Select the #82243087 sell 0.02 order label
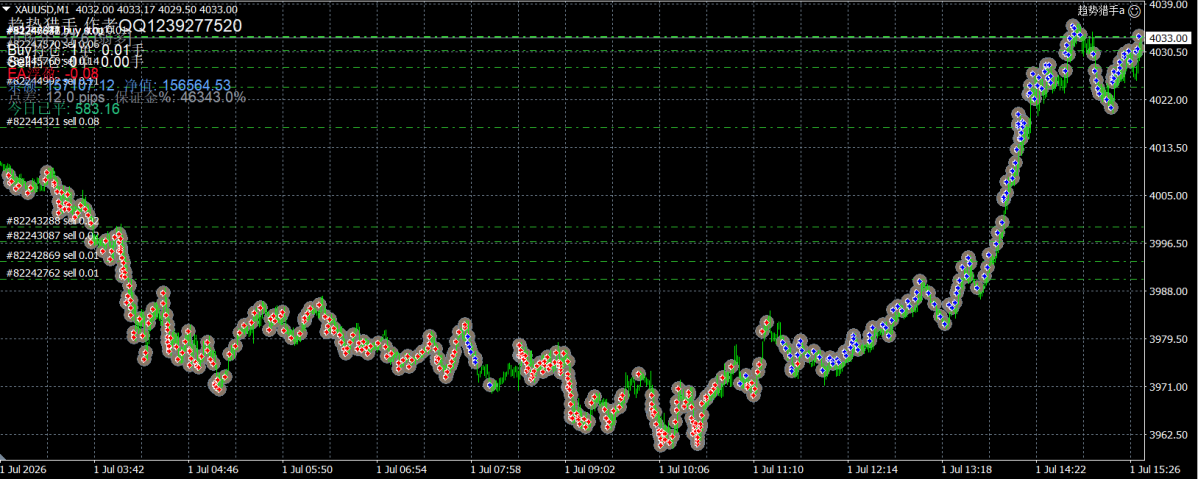This screenshot has height=479, width=1198. coord(53,235)
